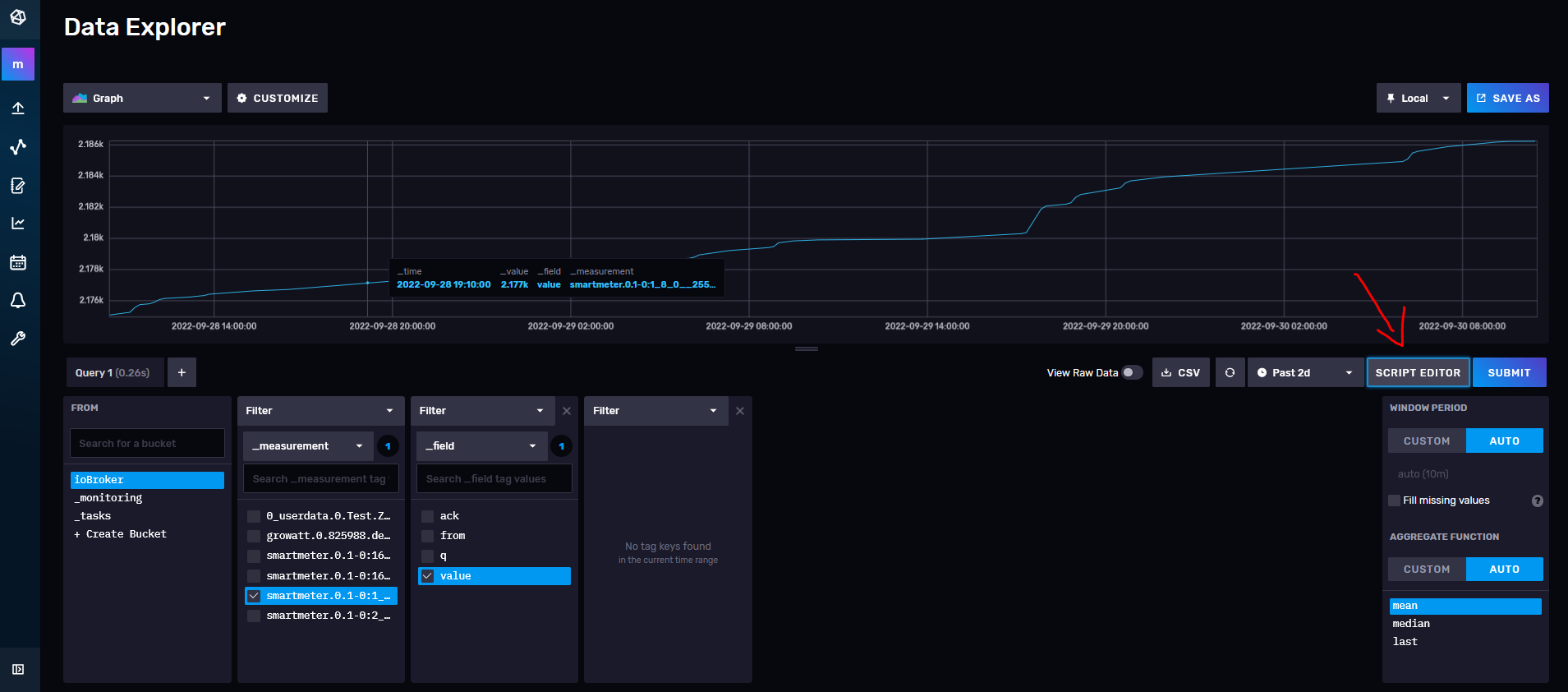
Task: Click the _field selected count badge
Action: click(x=561, y=446)
